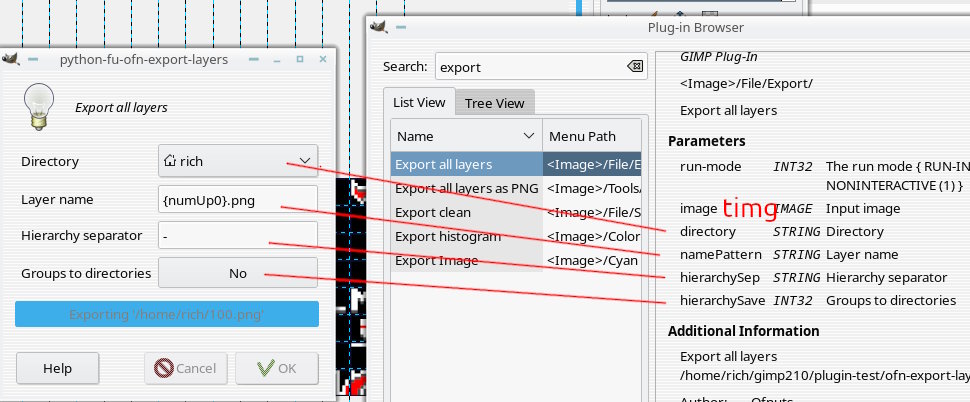Screen dimensions: 970x402
Task: Click the Parameters heading
Action: 706,141
